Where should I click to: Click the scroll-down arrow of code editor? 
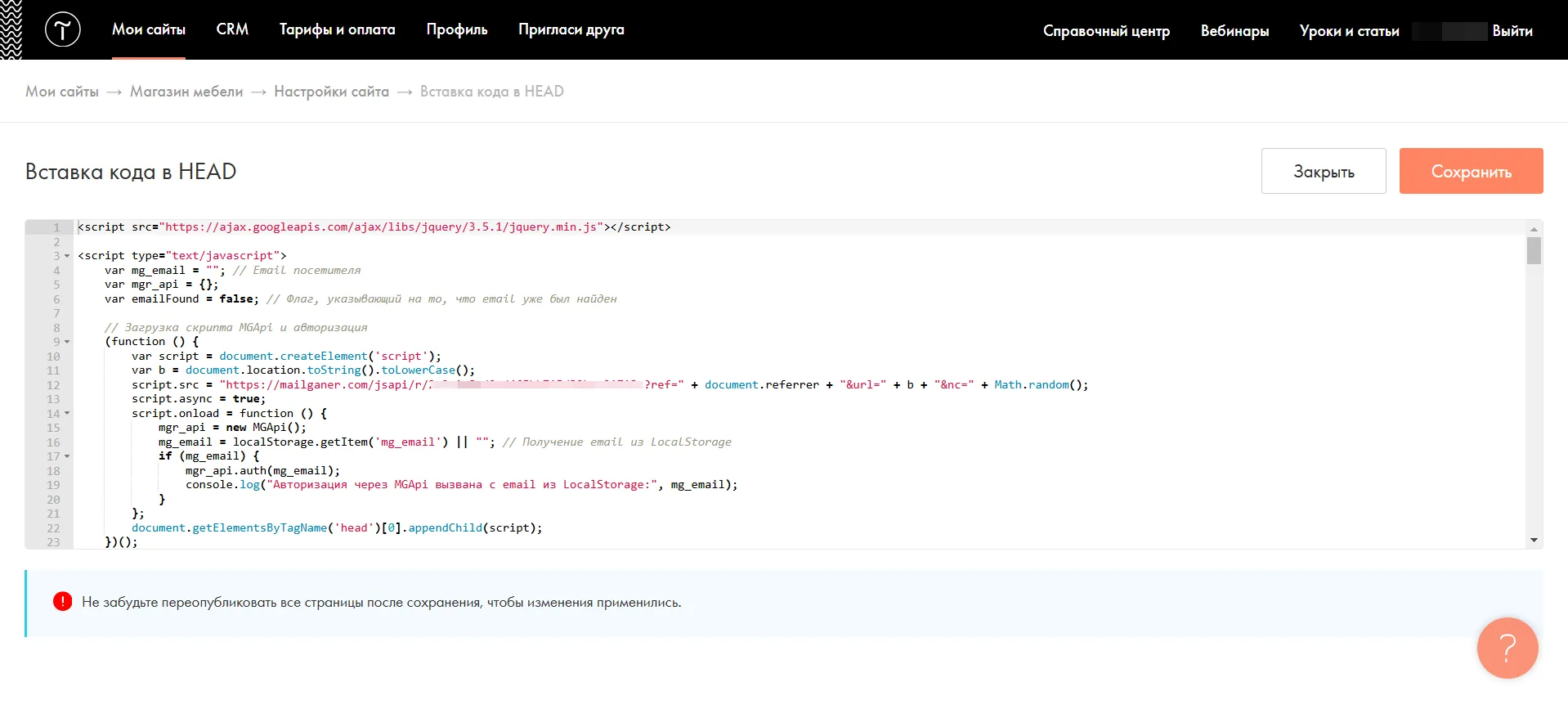[x=1534, y=540]
